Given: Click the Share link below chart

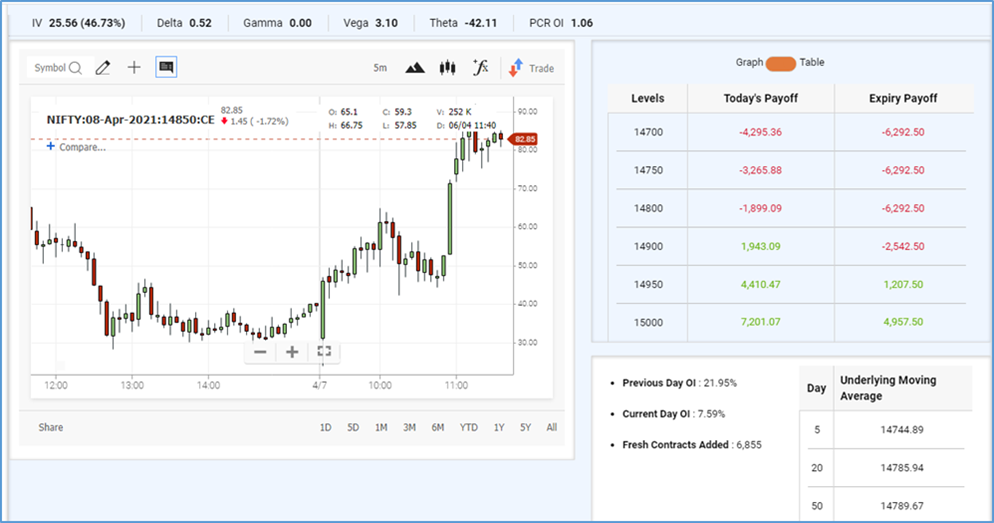Looking at the screenshot, I should point(51,427).
